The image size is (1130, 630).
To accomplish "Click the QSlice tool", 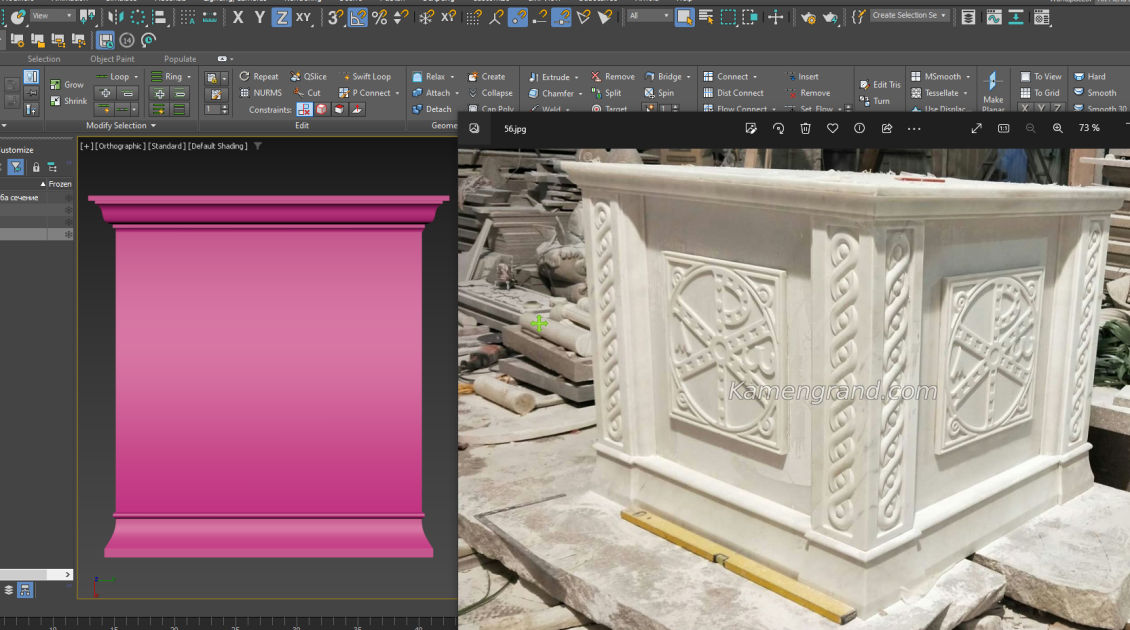I will pos(308,76).
